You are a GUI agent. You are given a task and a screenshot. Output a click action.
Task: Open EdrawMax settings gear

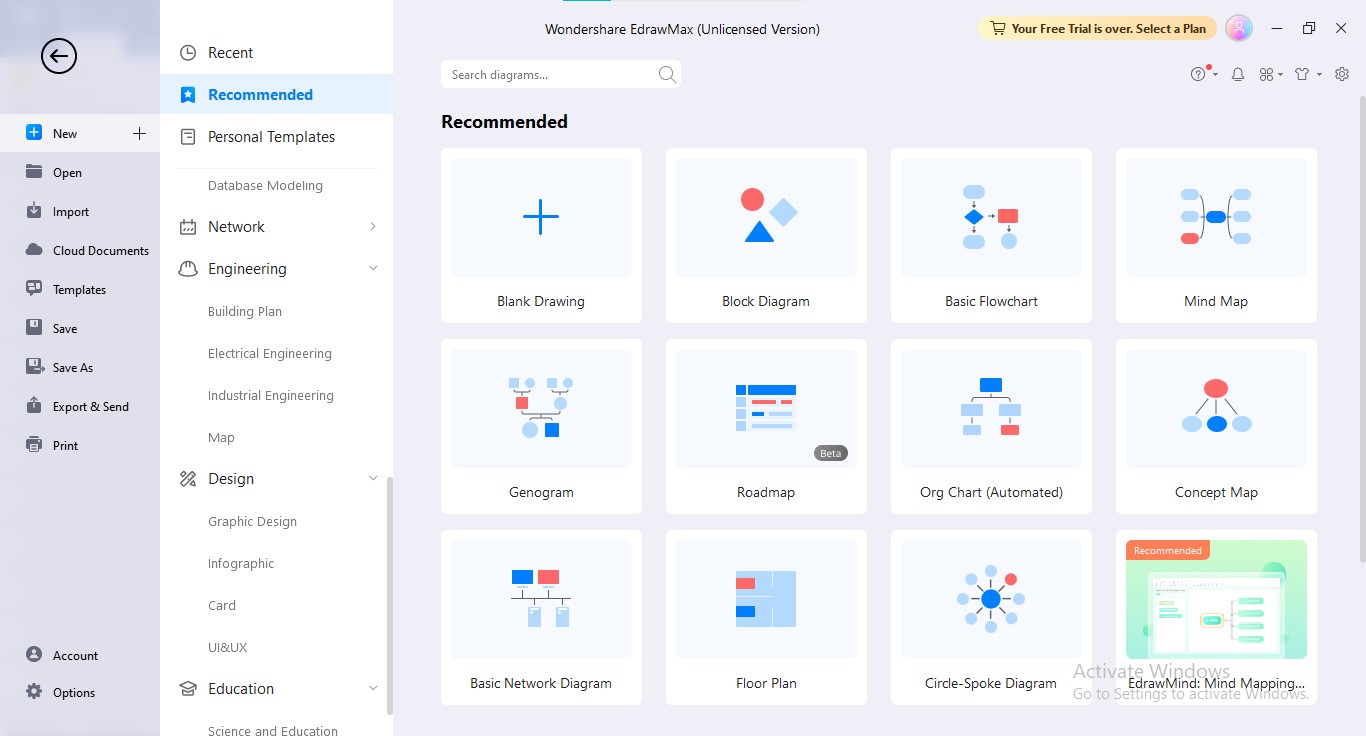click(1342, 74)
